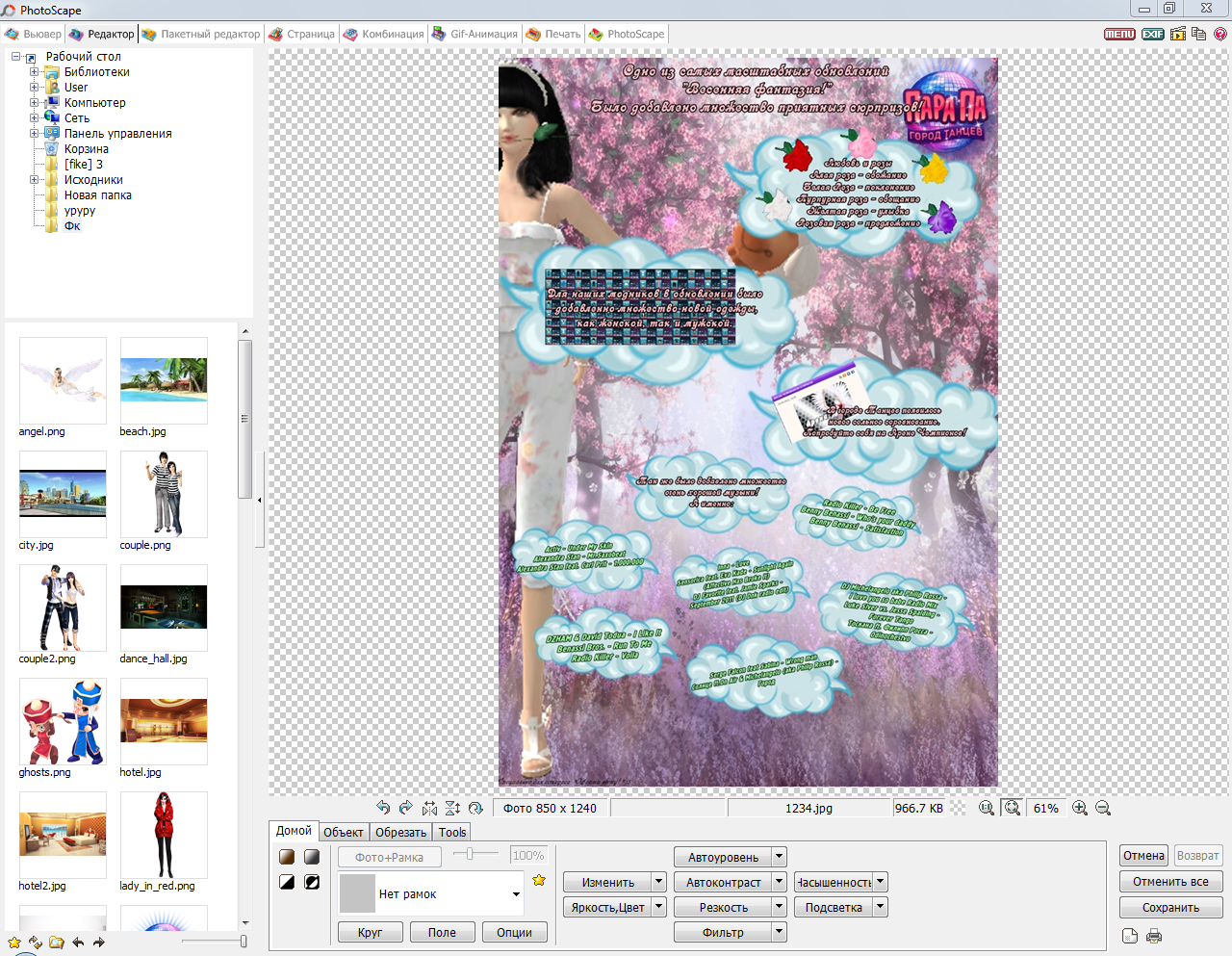Viewport: 1232px width, 956px height.
Task: Toggle the transparency checkerboard background icon
Action: pyautogui.click(x=958, y=808)
